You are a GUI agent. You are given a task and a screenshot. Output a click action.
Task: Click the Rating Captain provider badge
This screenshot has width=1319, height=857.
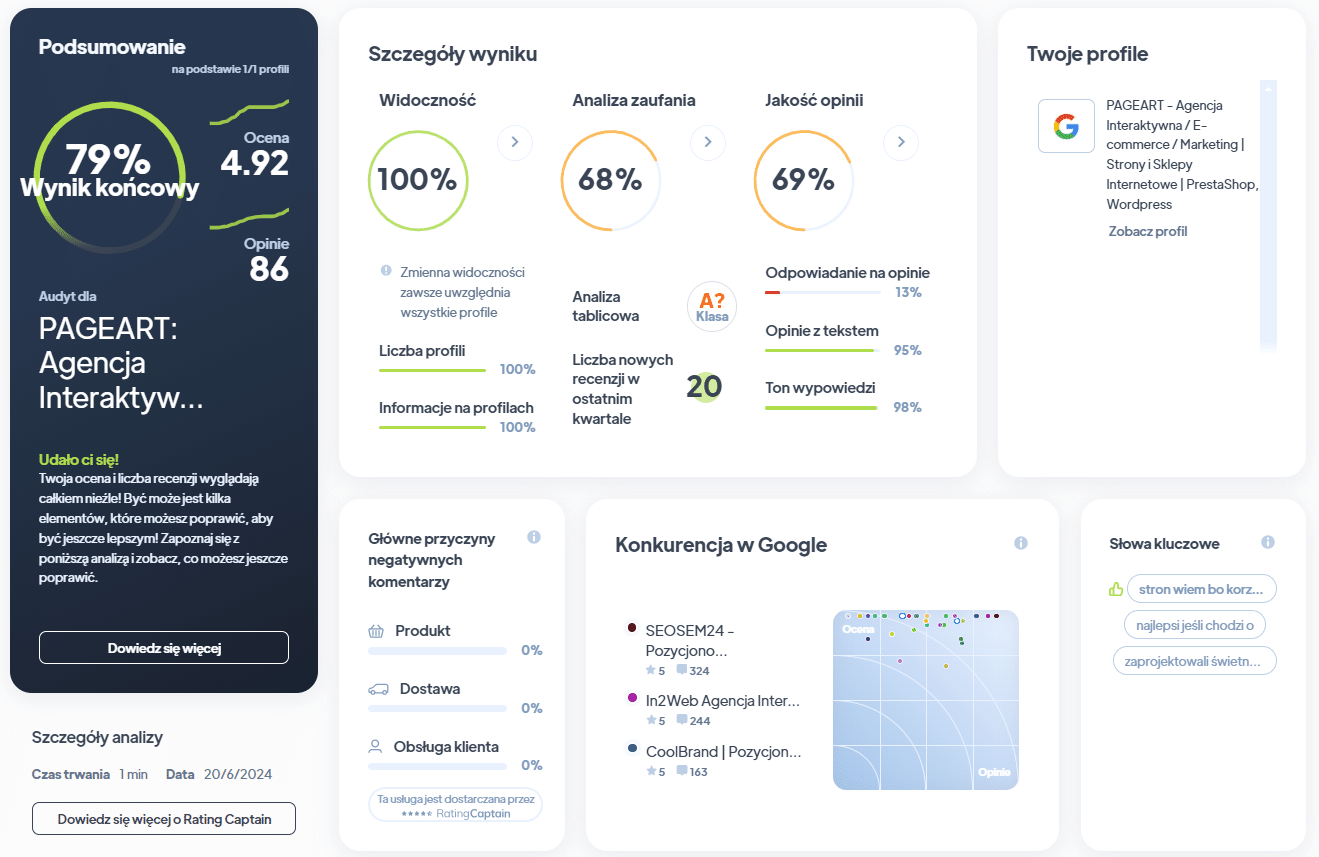tap(455, 806)
